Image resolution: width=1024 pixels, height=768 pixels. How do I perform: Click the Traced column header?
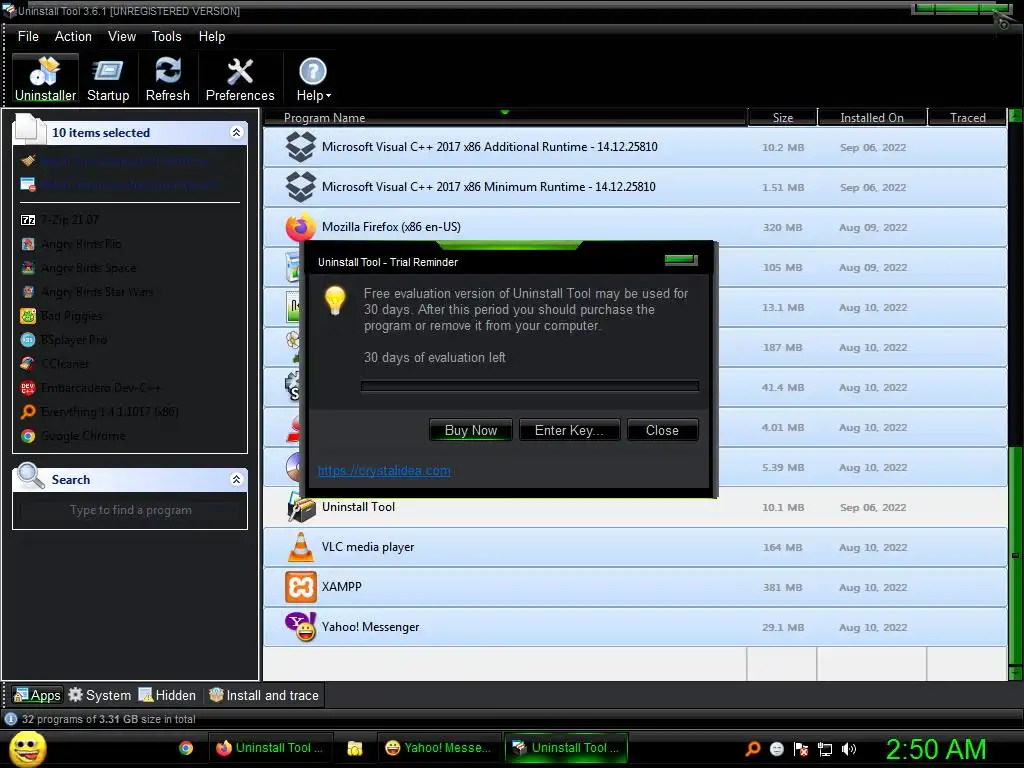967,118
